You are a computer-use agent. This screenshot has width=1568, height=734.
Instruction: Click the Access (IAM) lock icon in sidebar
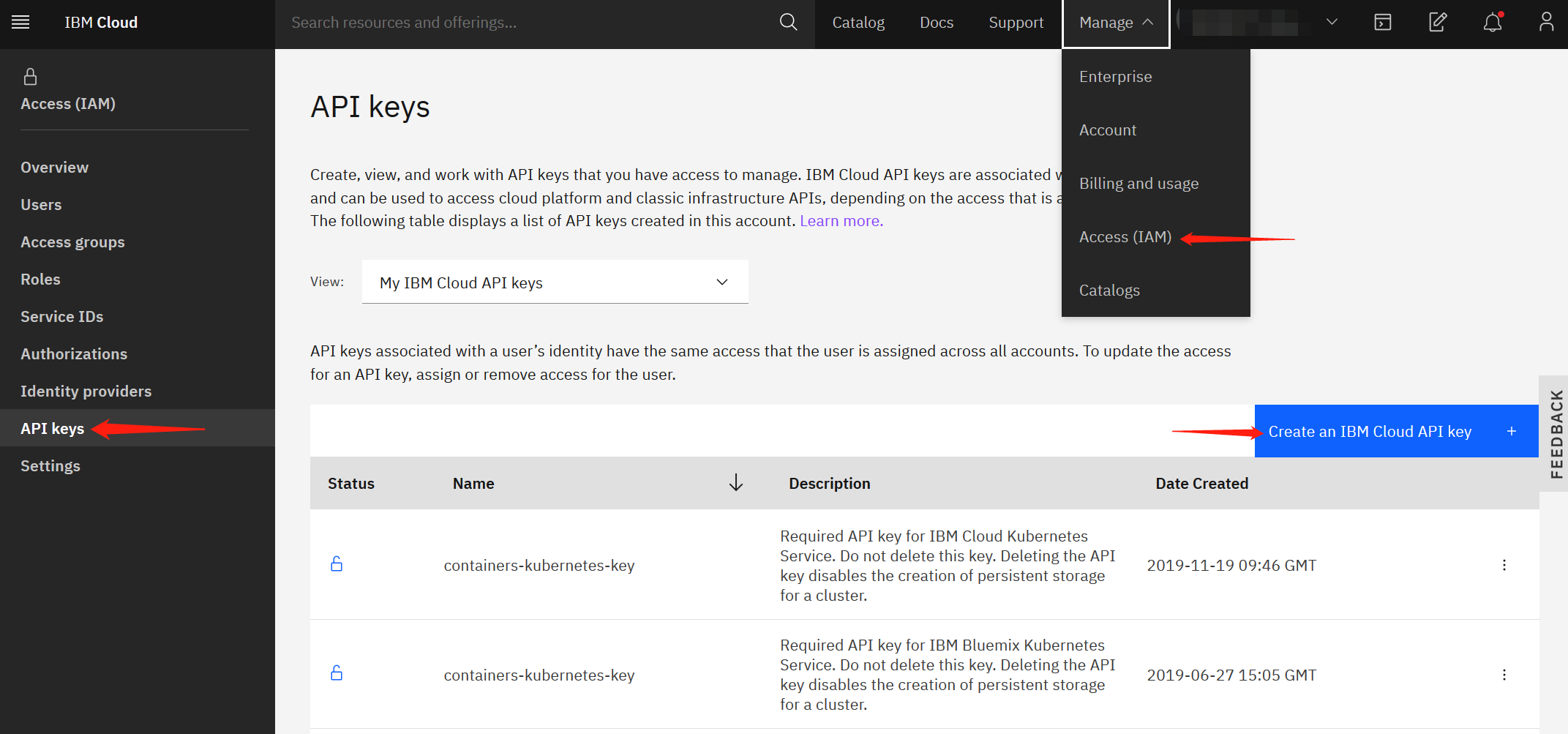pyautogui.click(x=30, y=77)
